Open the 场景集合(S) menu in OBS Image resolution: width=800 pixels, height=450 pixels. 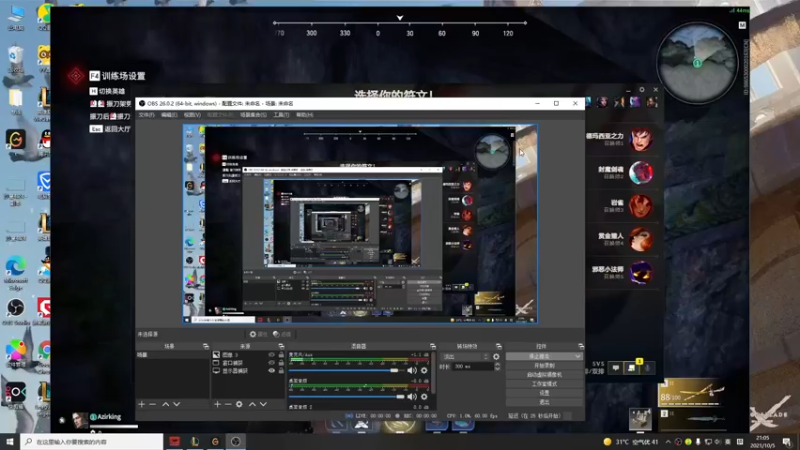coord(253,115)
